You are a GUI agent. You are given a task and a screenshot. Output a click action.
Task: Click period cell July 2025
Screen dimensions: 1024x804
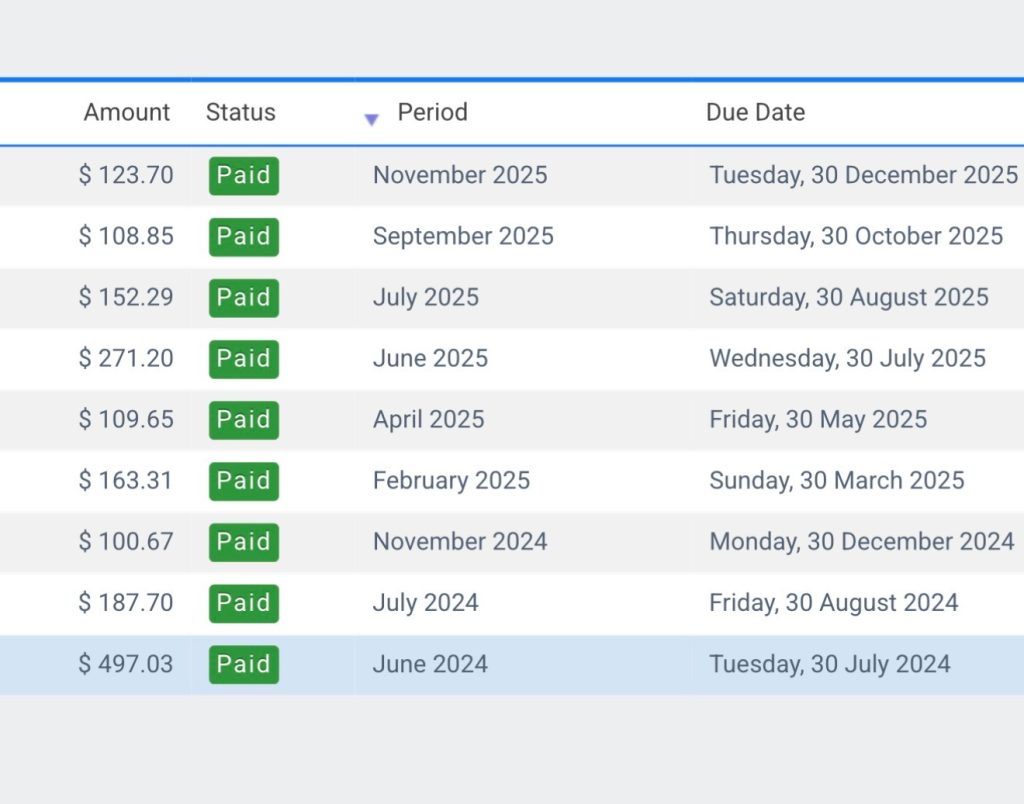coord(426,297)
